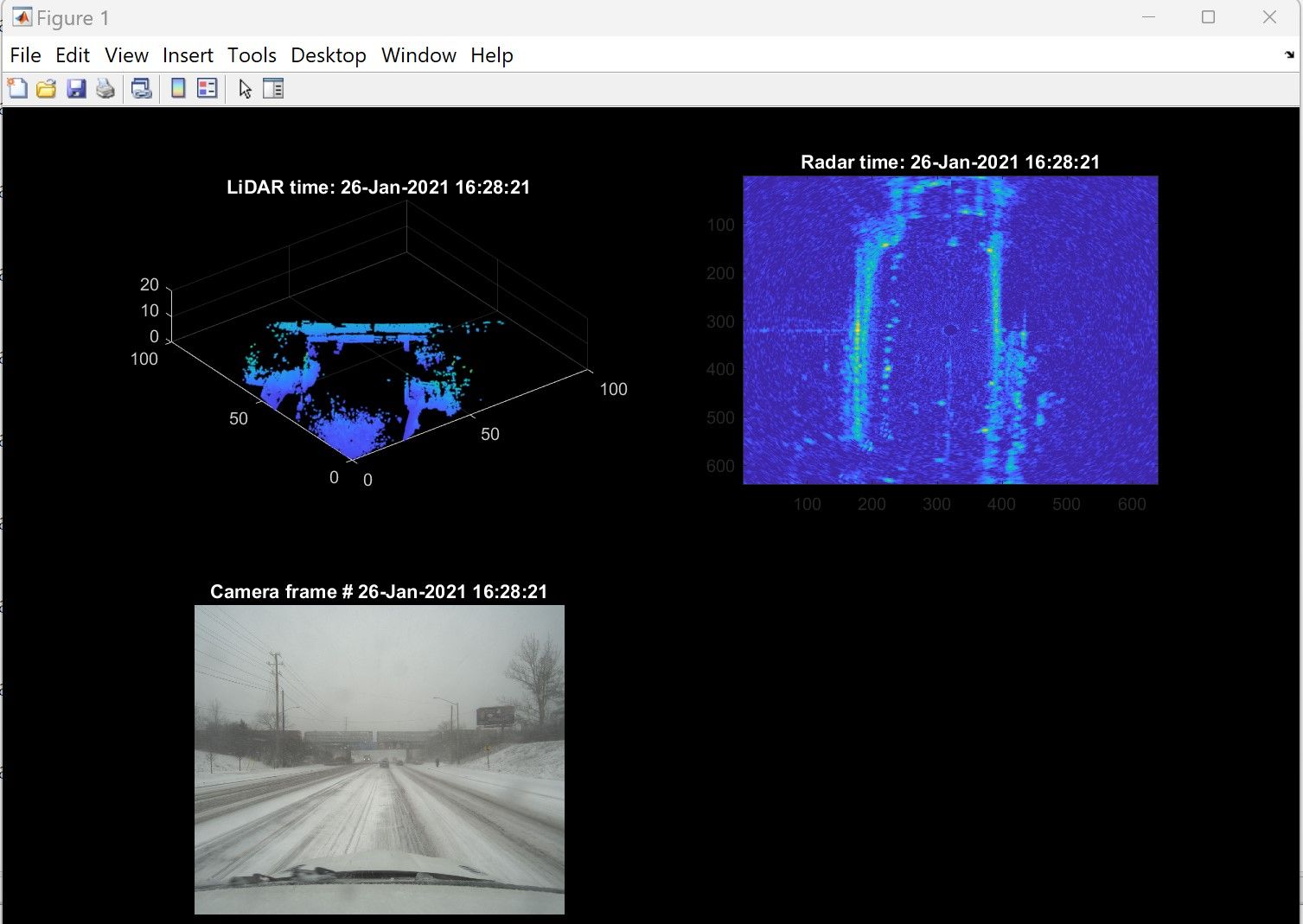Toggle the Insert Colorbar tool
1303x924 pixels.
point(178,87)
